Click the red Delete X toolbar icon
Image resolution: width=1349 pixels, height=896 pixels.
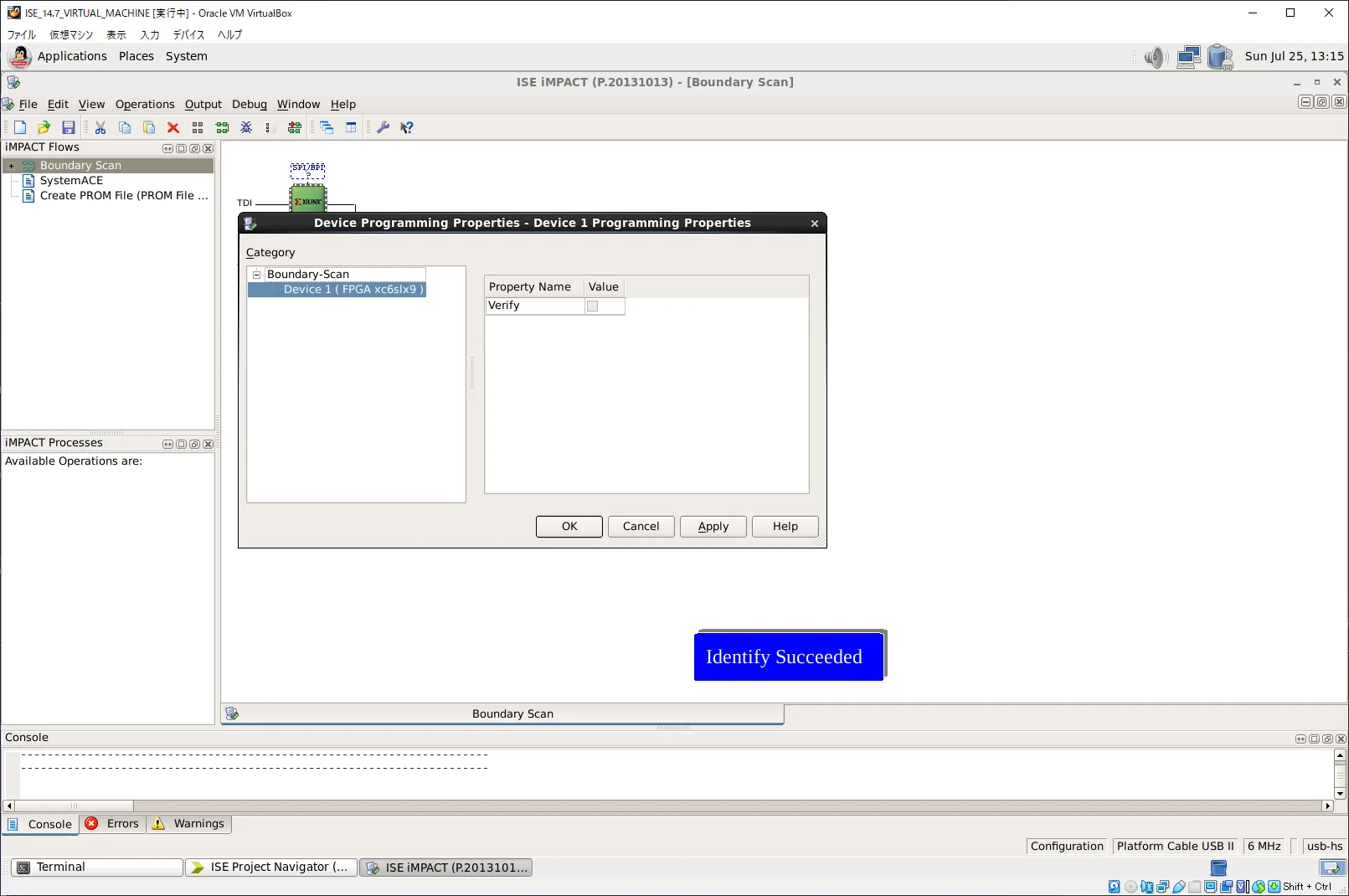click(x=173, y=127)
